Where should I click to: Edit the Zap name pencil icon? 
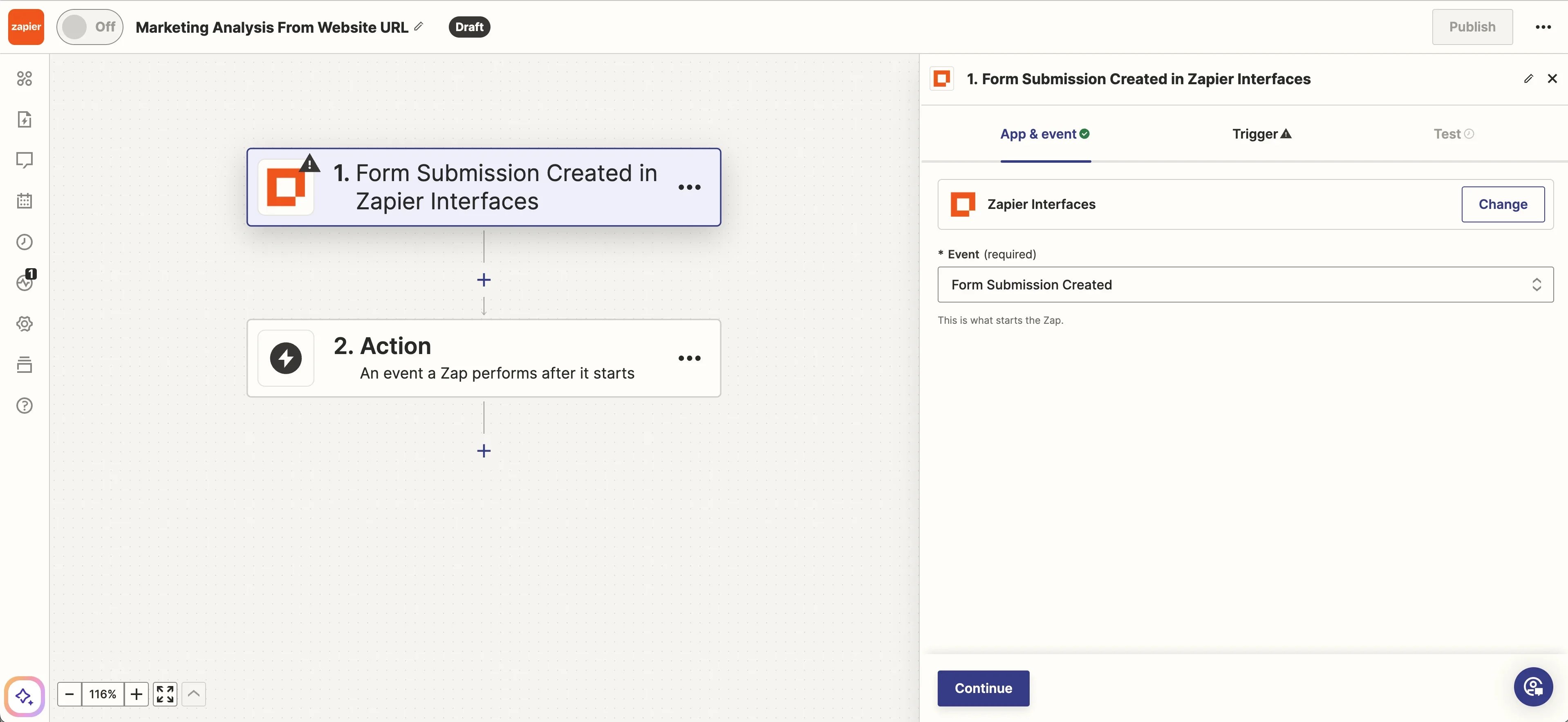(419, 26)
